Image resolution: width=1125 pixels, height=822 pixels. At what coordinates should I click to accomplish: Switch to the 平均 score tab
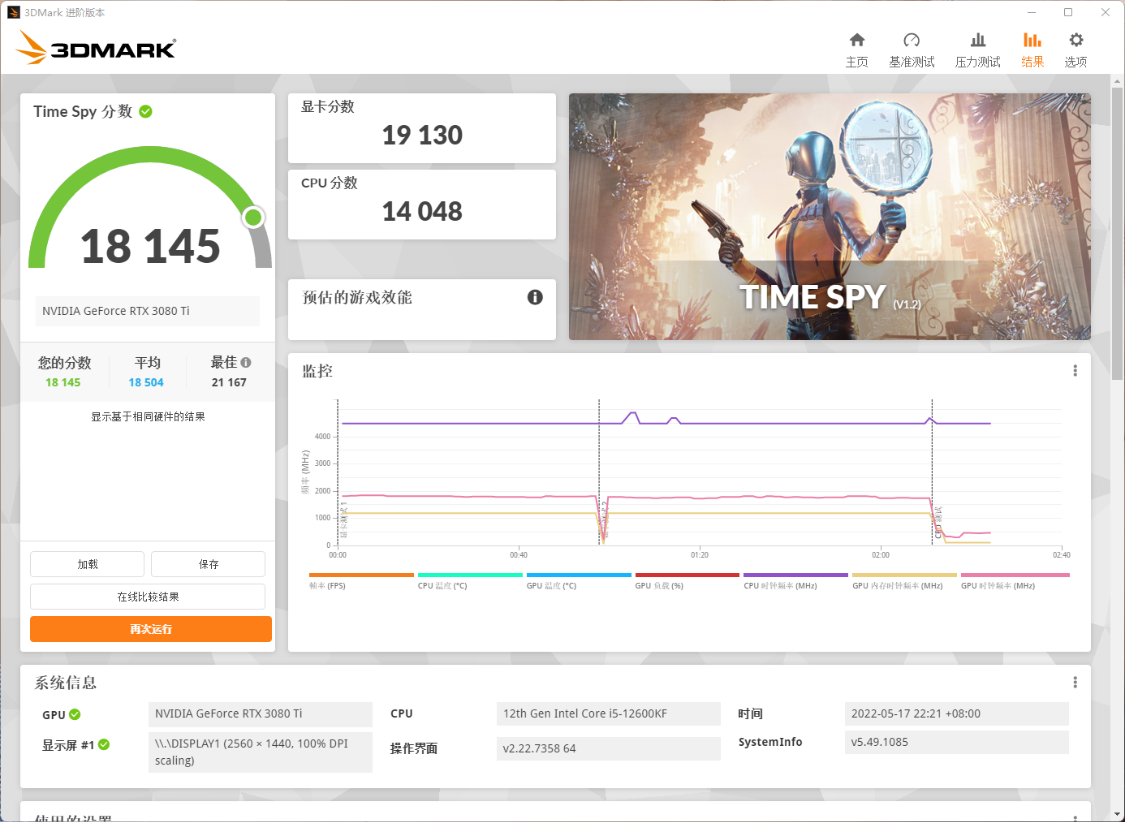pyautogui.click(x=146, y=371)
